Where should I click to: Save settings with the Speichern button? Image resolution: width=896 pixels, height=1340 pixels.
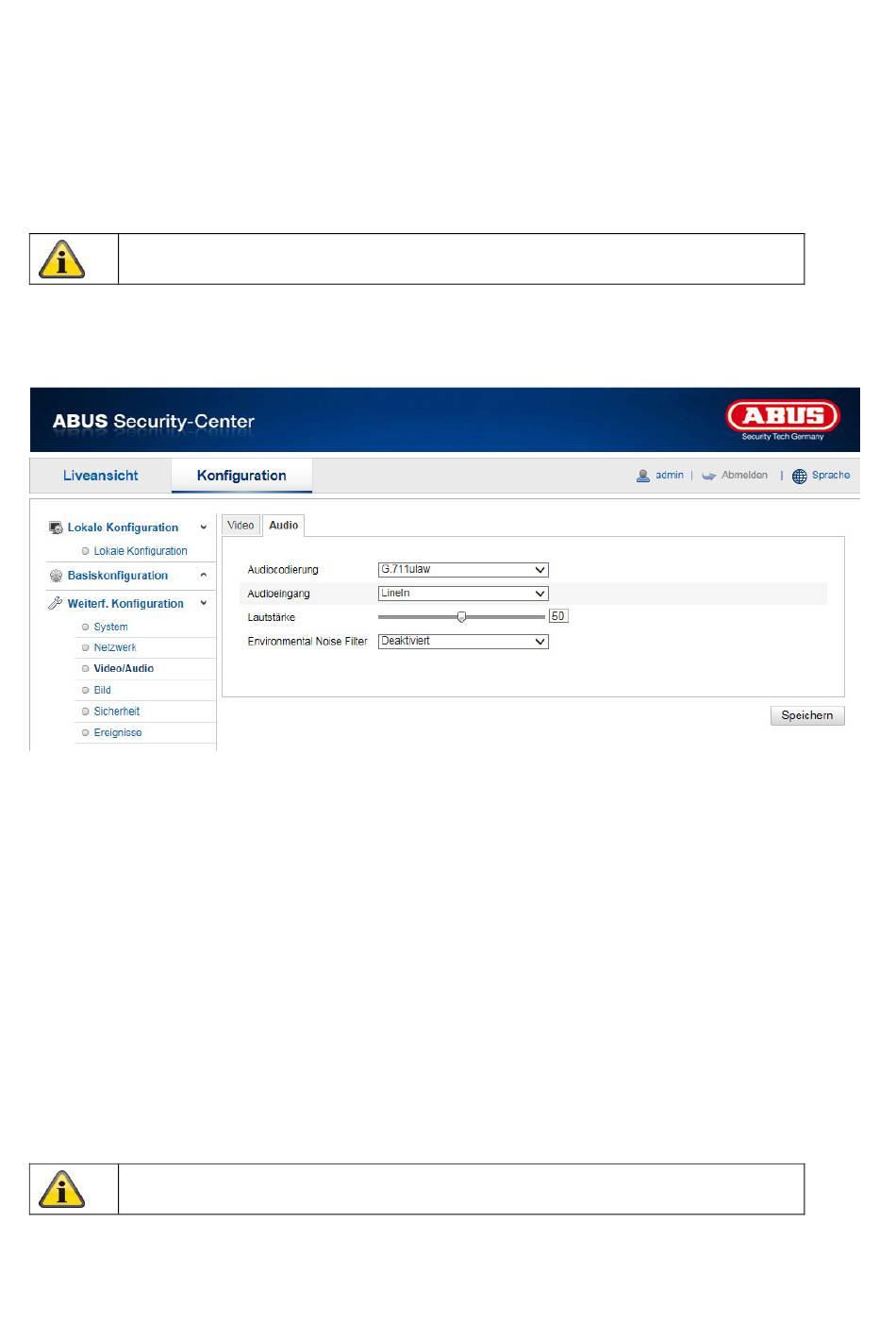pyautogui.click(x=807, y=715)
